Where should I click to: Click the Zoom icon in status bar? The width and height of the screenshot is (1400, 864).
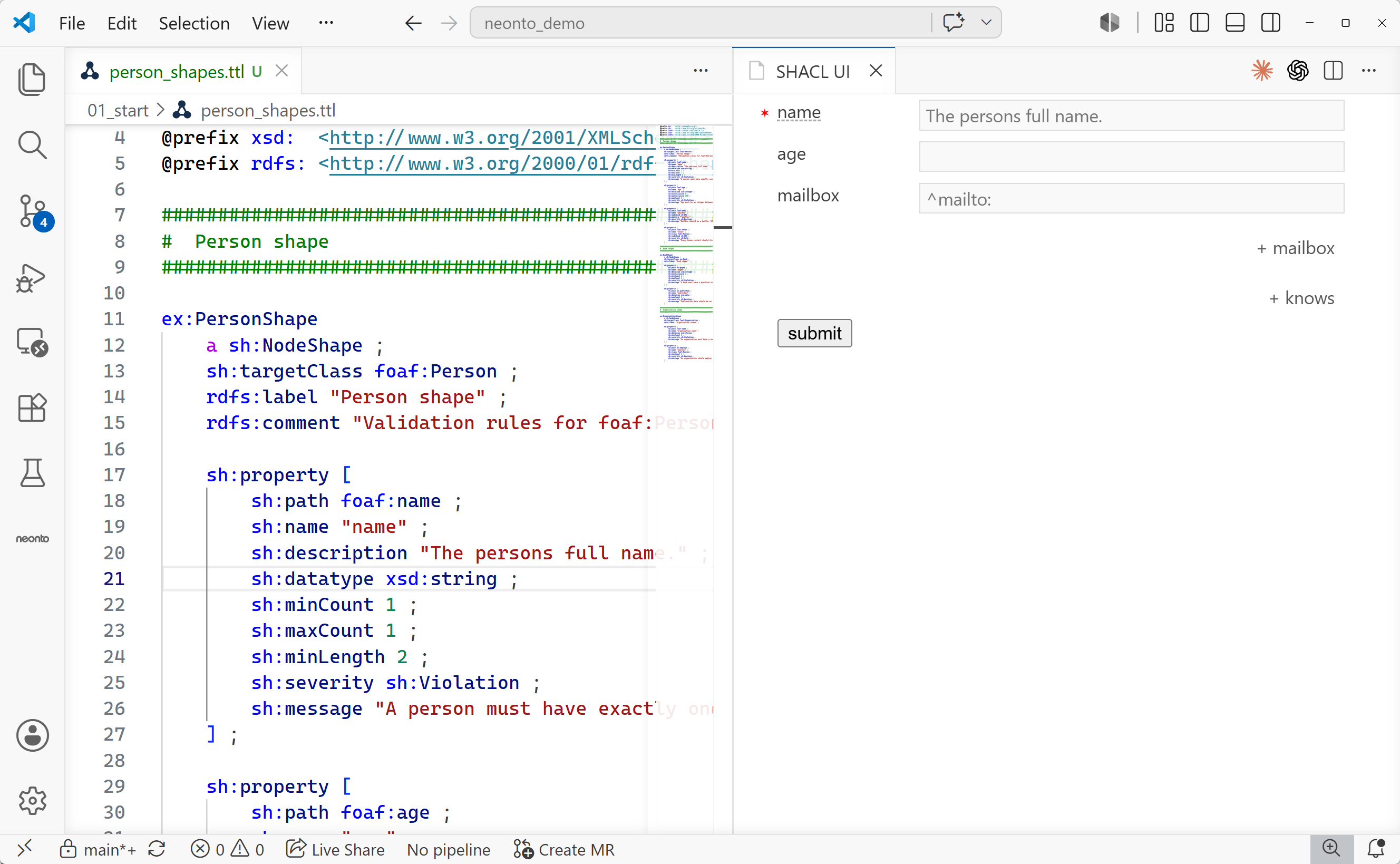pos(1331,849)
